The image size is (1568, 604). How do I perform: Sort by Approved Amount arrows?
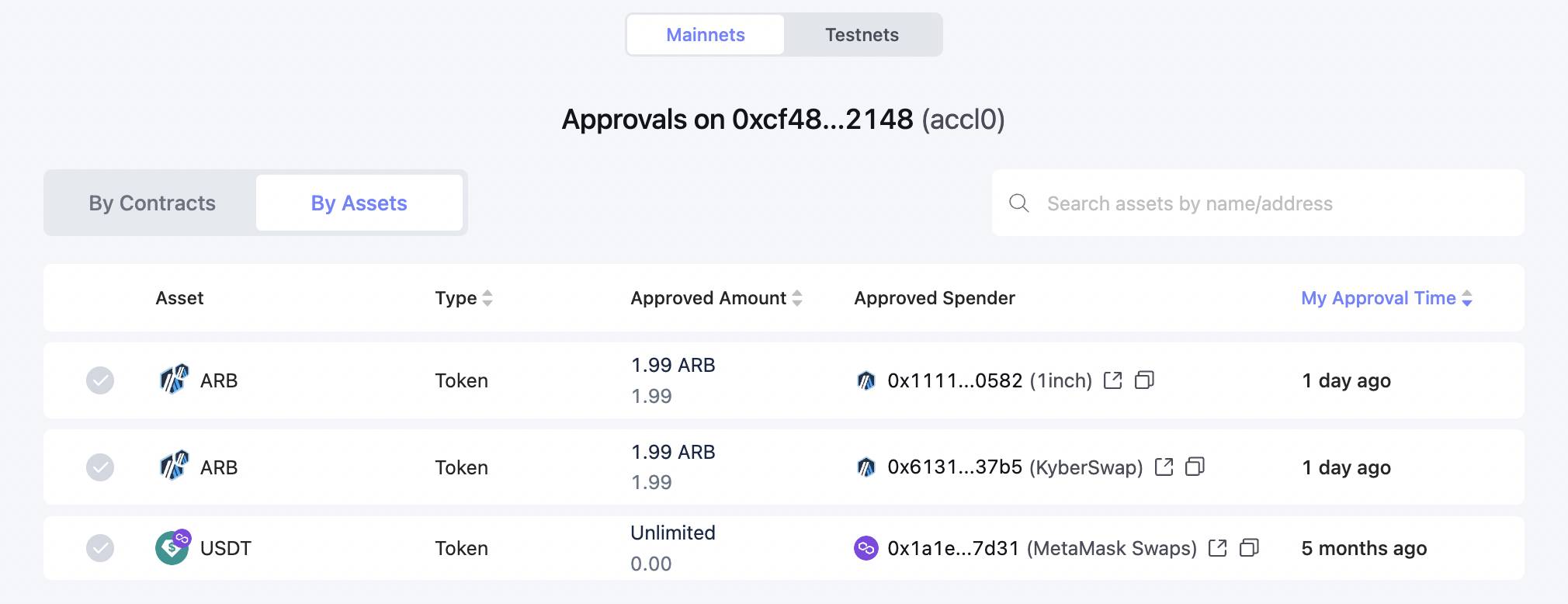coord(797,298)
